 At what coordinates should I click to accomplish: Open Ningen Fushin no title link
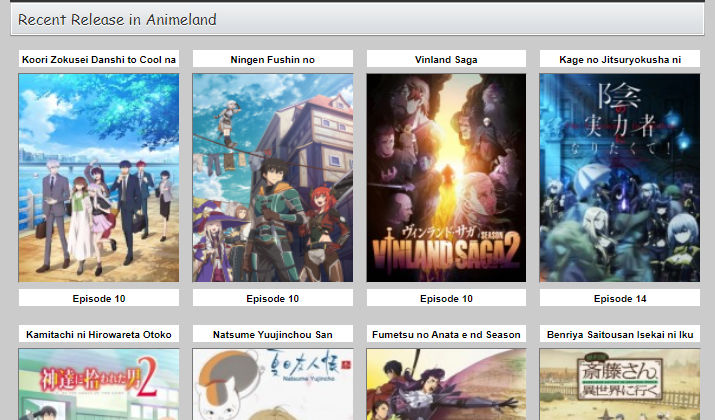(x=273, y=60)
